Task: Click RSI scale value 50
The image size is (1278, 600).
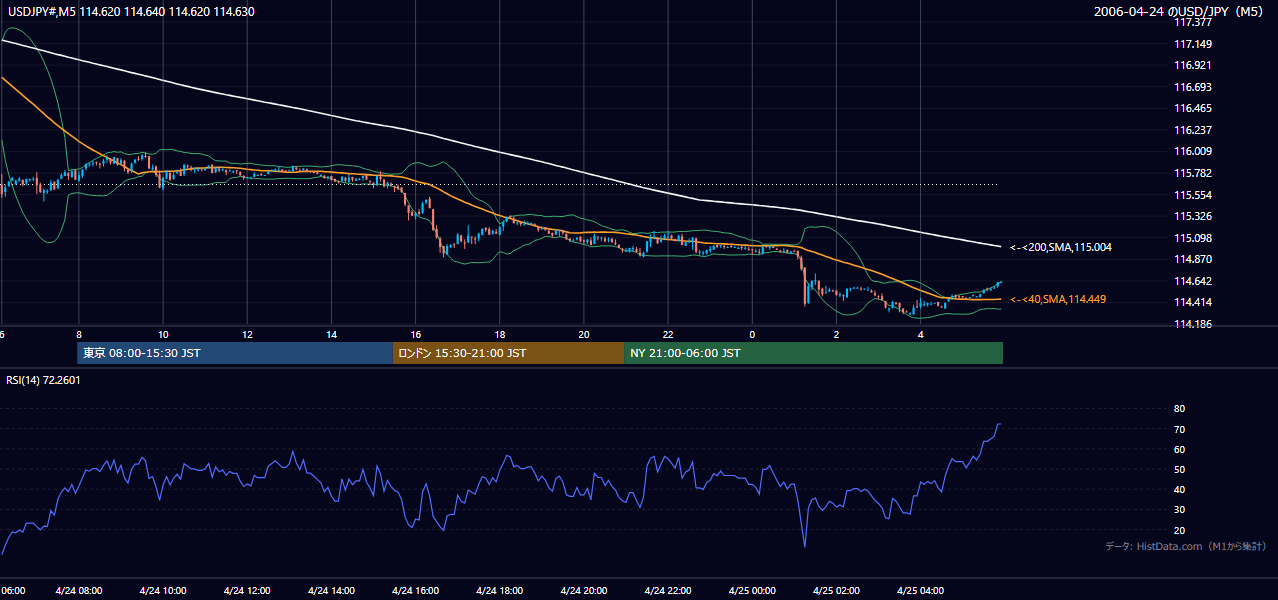Action: point(1179,469)
